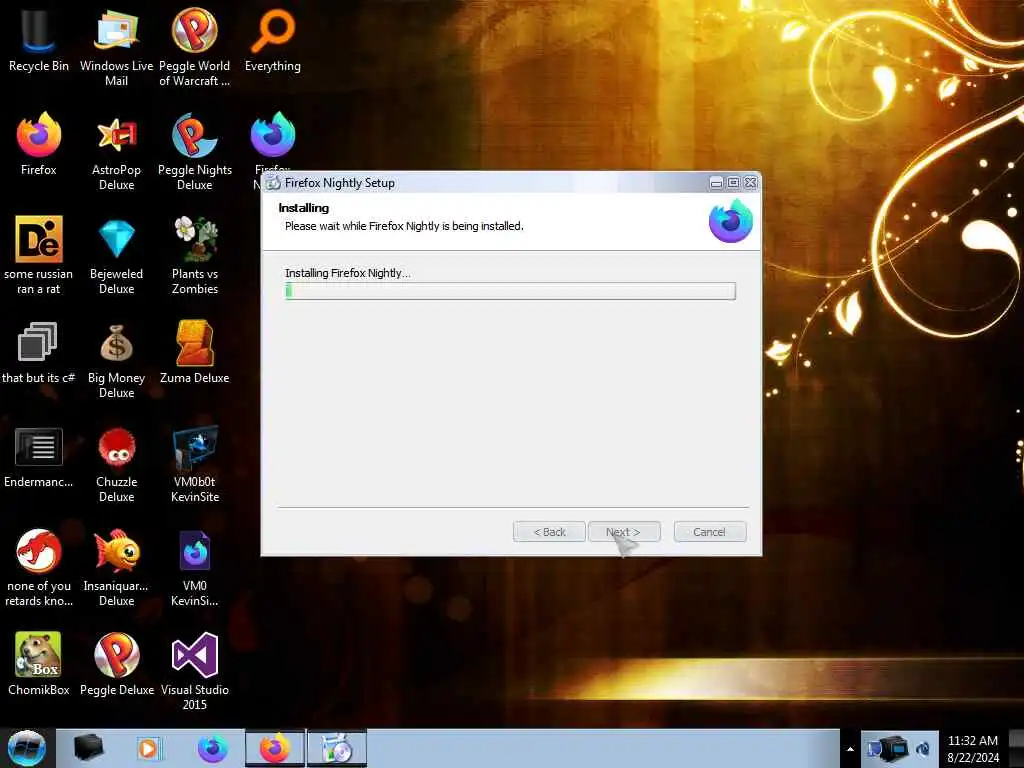This screenshot has width=1024, height=768.
Task: Select the VM0b0t KevinSite icon
Action: point(195,464)
